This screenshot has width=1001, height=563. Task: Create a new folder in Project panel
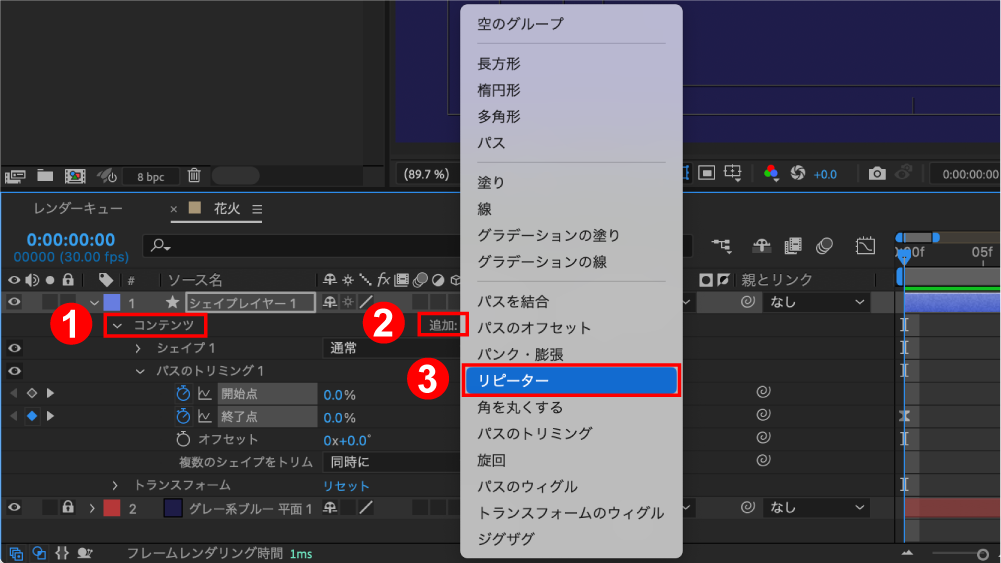pyautogui.click(x=45, y=175)
